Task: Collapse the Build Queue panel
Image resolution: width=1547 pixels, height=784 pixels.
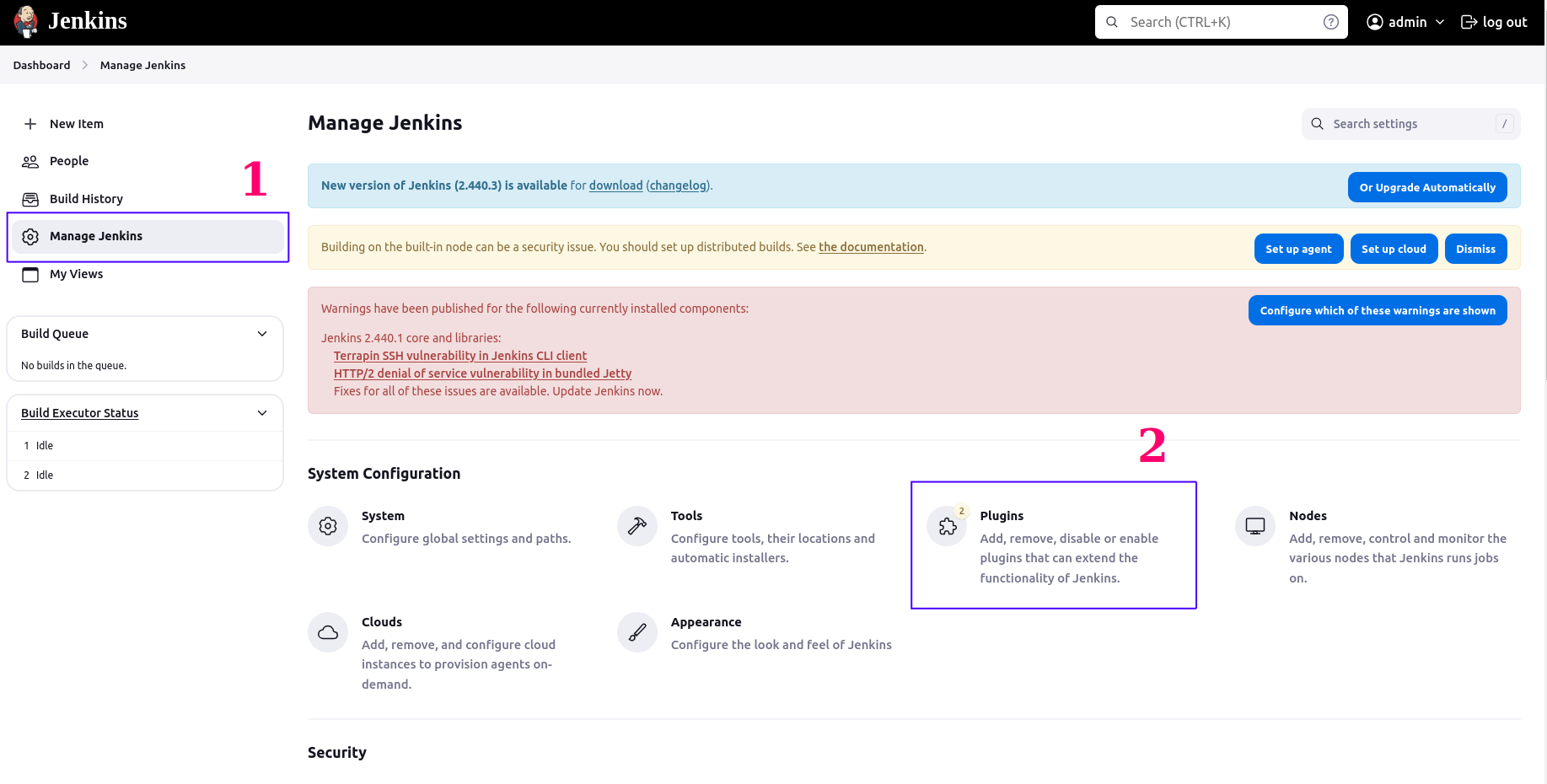Action: [262, 334]
